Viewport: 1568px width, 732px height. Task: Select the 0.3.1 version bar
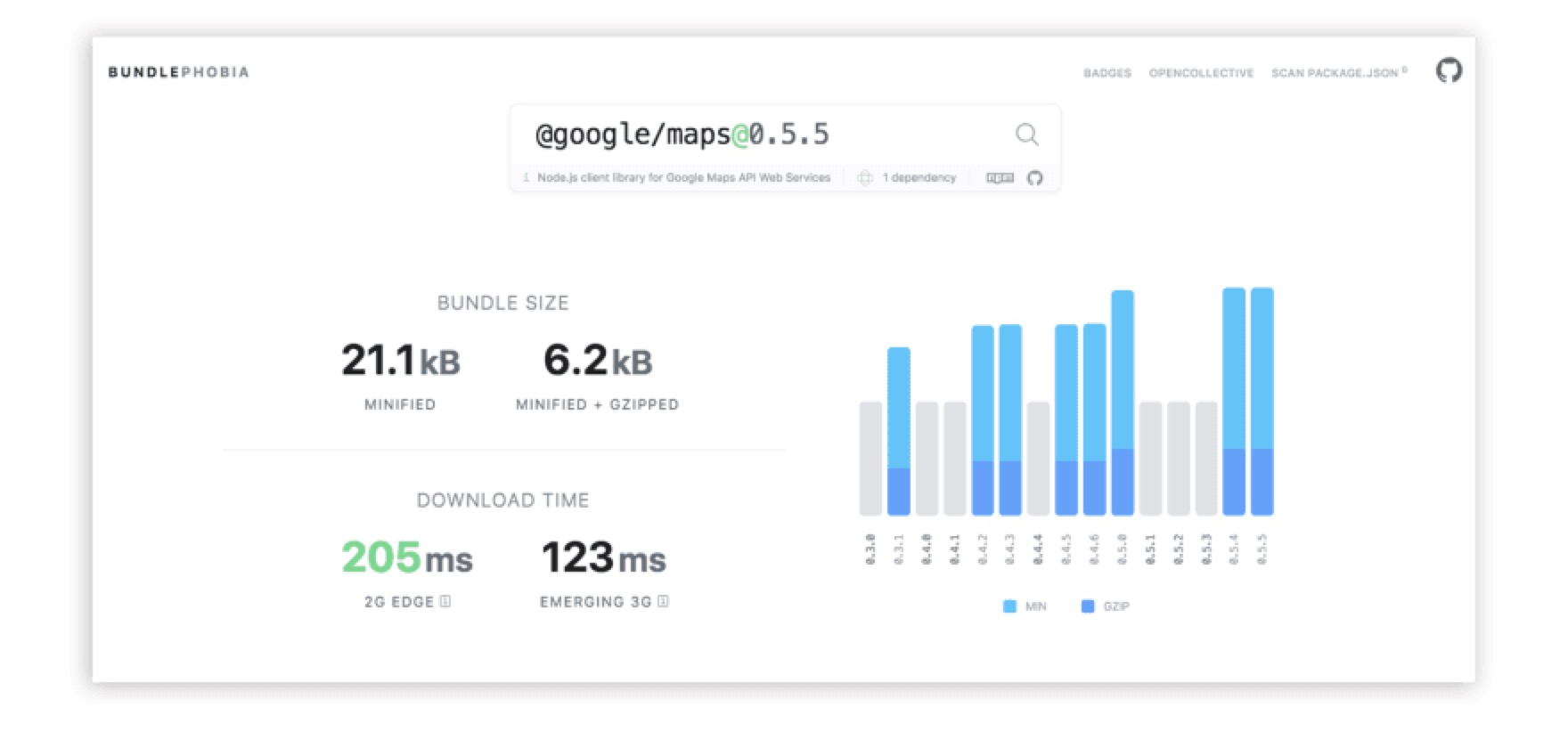(x=899, y=432)
